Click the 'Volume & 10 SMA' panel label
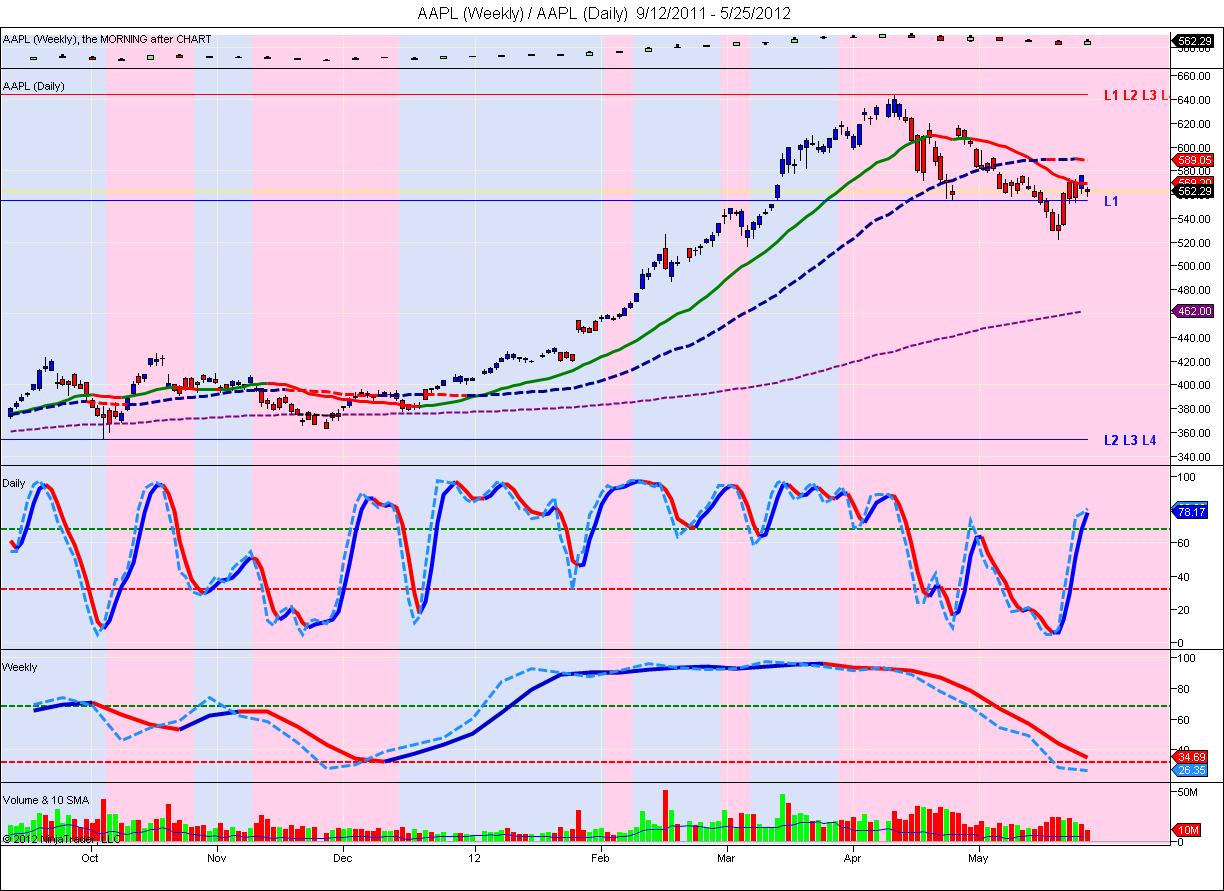This screenshot has width=1224, height=891. tap(45, 799)
